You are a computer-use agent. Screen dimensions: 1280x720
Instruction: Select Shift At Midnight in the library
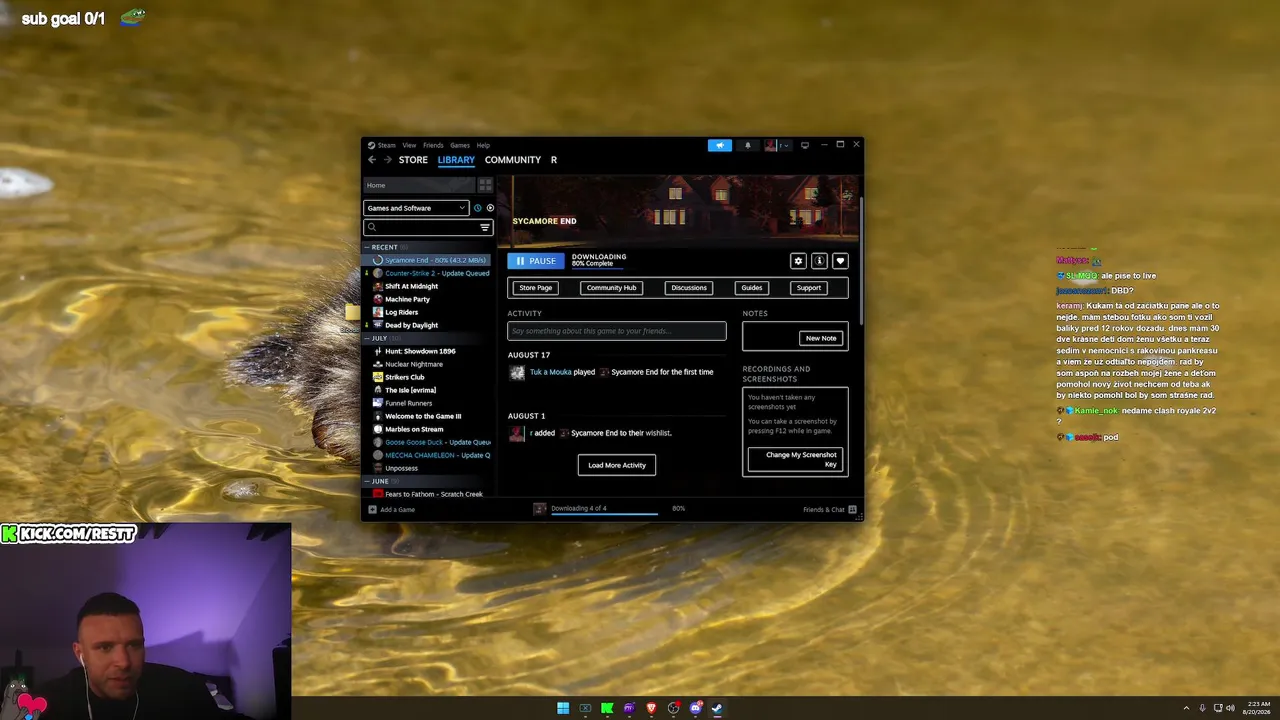[428, 286]
